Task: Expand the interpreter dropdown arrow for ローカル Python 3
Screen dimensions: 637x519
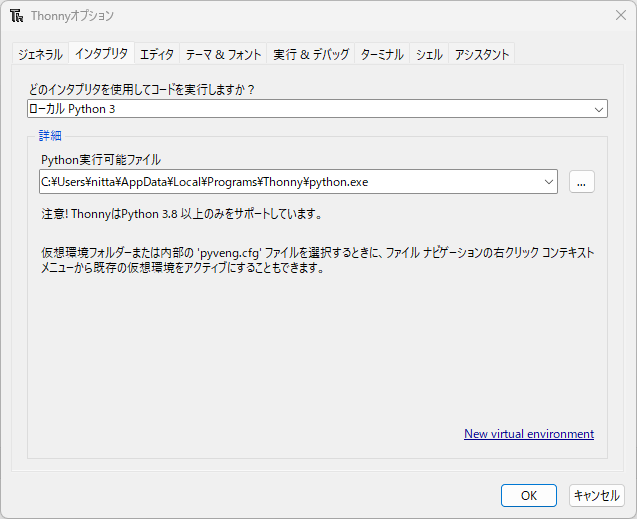Action: click(599, 109)
